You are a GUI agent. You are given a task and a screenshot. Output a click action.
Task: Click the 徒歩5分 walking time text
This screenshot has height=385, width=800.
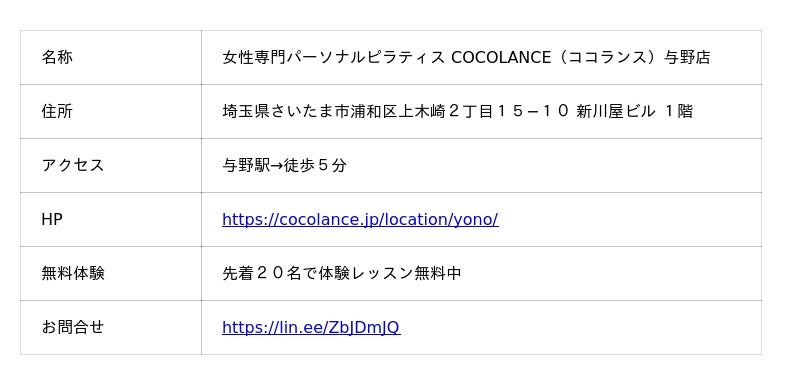pos(315,166)
